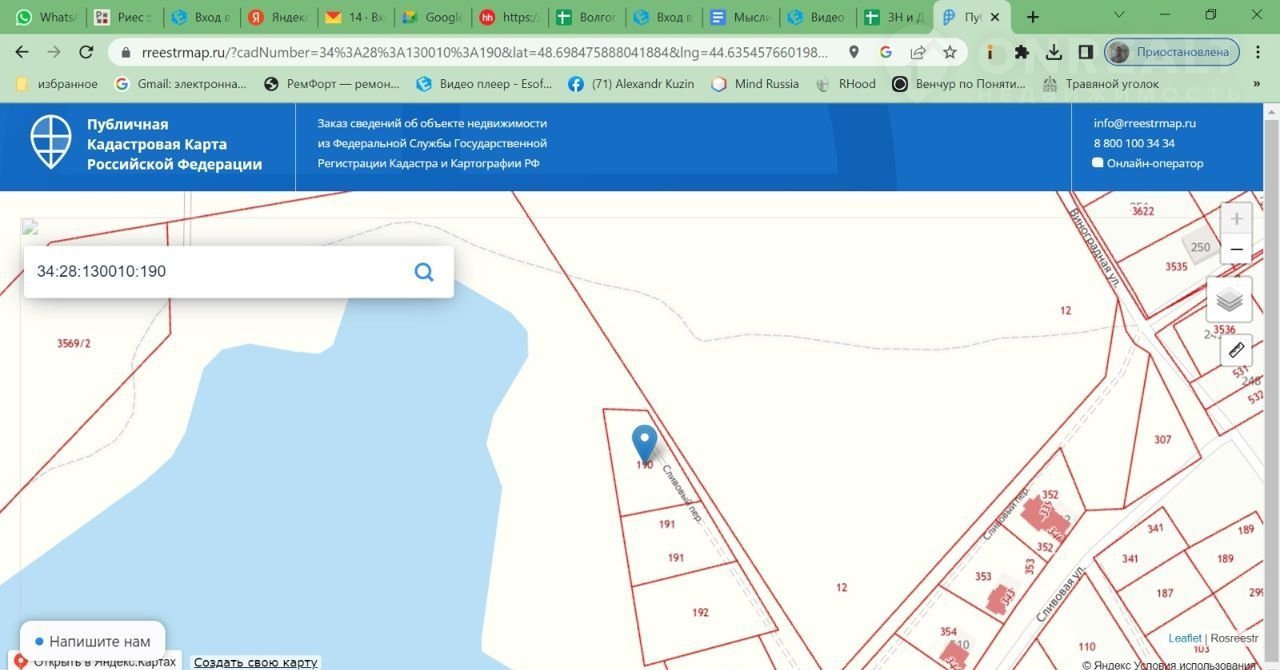
Task: Click the Создать свою карту link
Action: click(x=255, y=662)
